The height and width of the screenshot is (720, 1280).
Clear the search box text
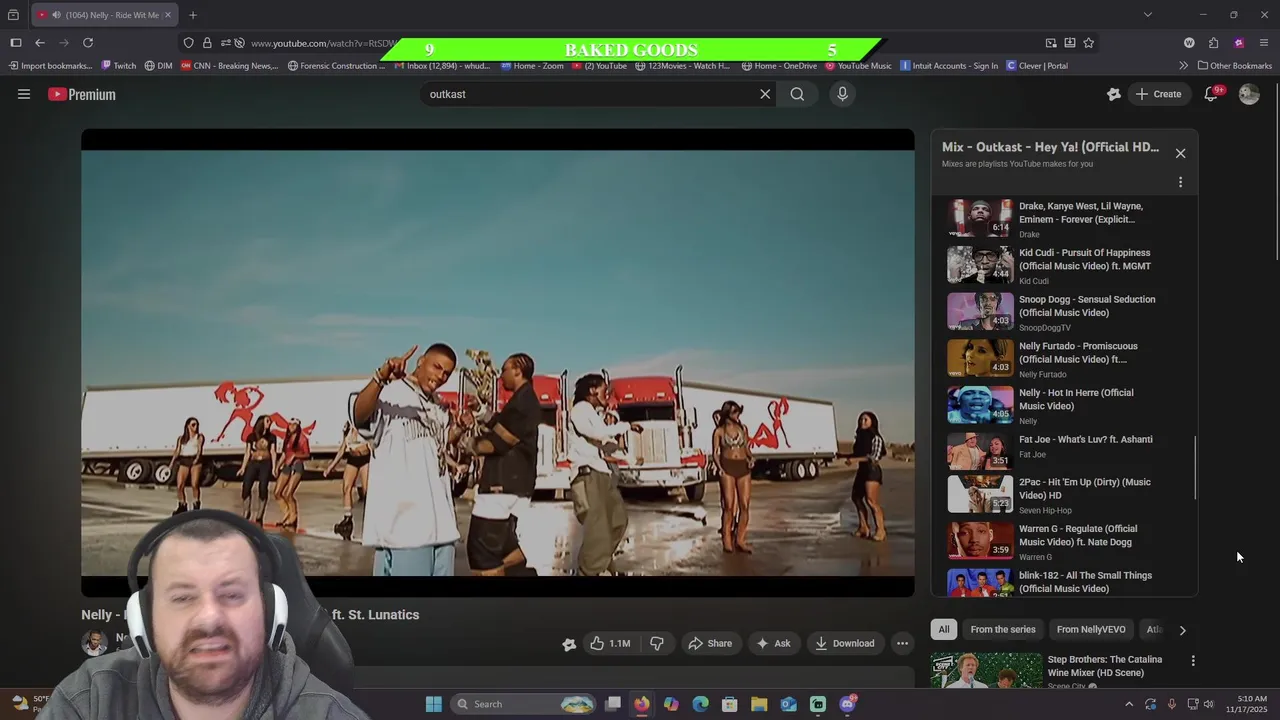765,94
